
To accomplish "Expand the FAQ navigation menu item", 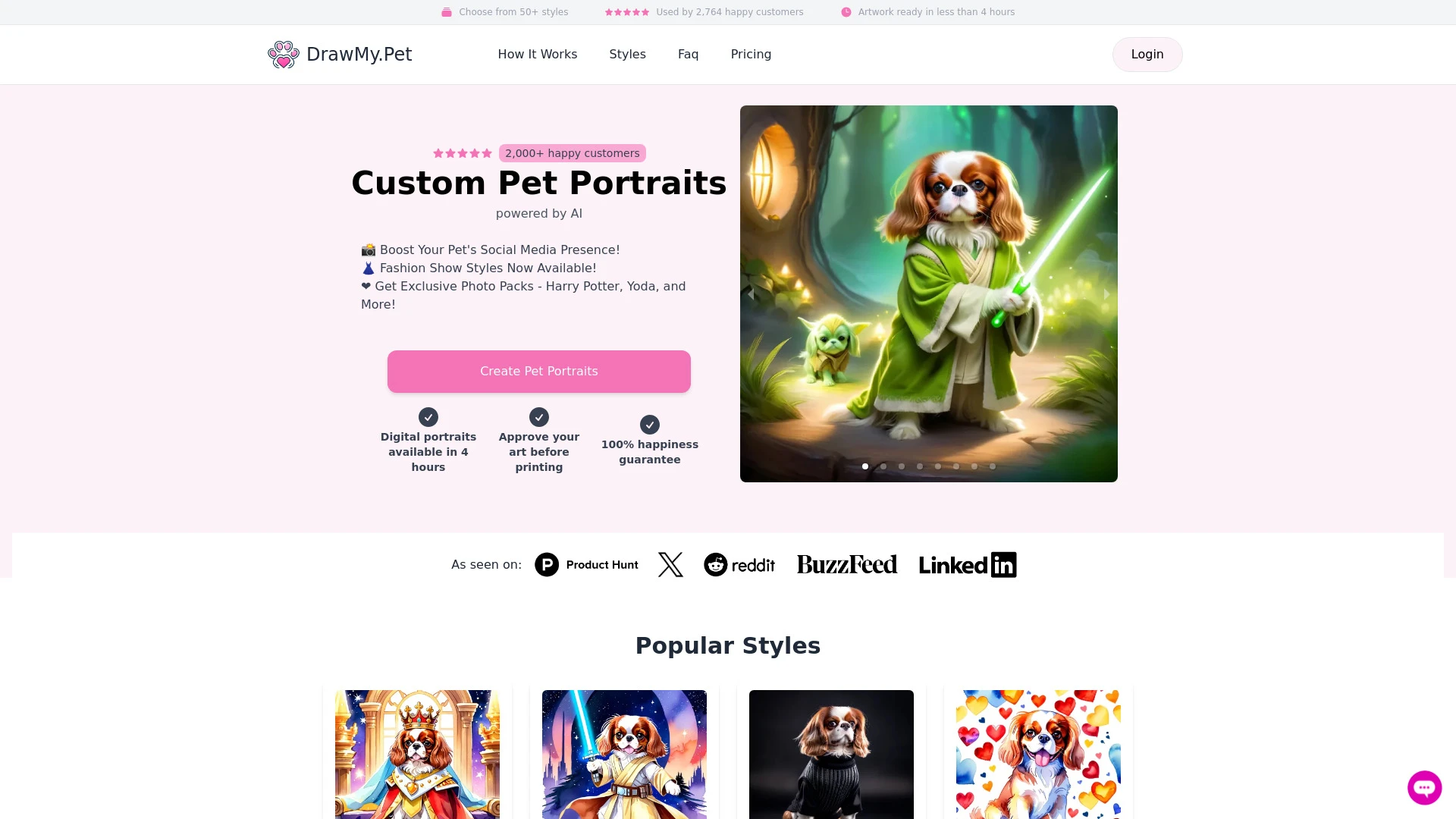I will tap(688, 54).
